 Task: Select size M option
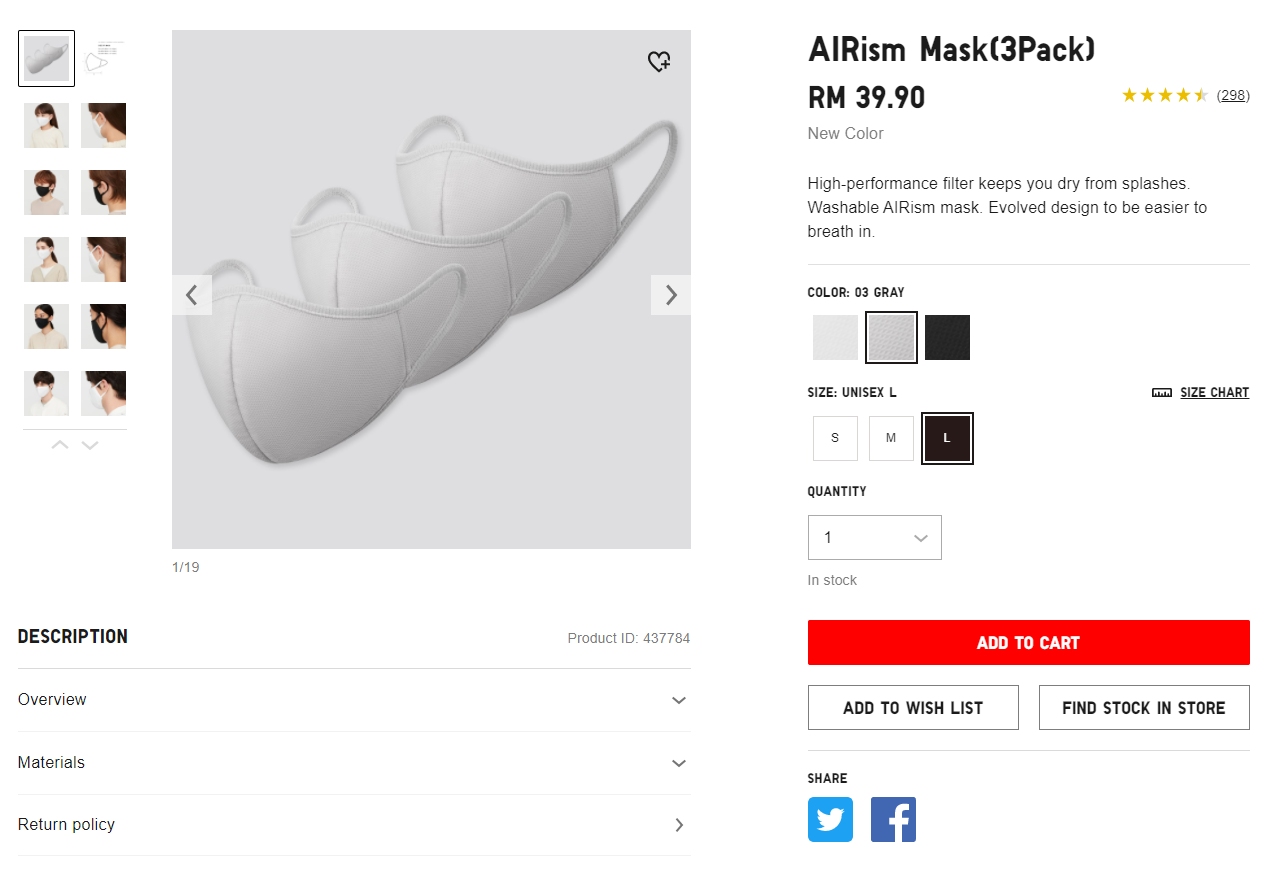pos(891,438)
